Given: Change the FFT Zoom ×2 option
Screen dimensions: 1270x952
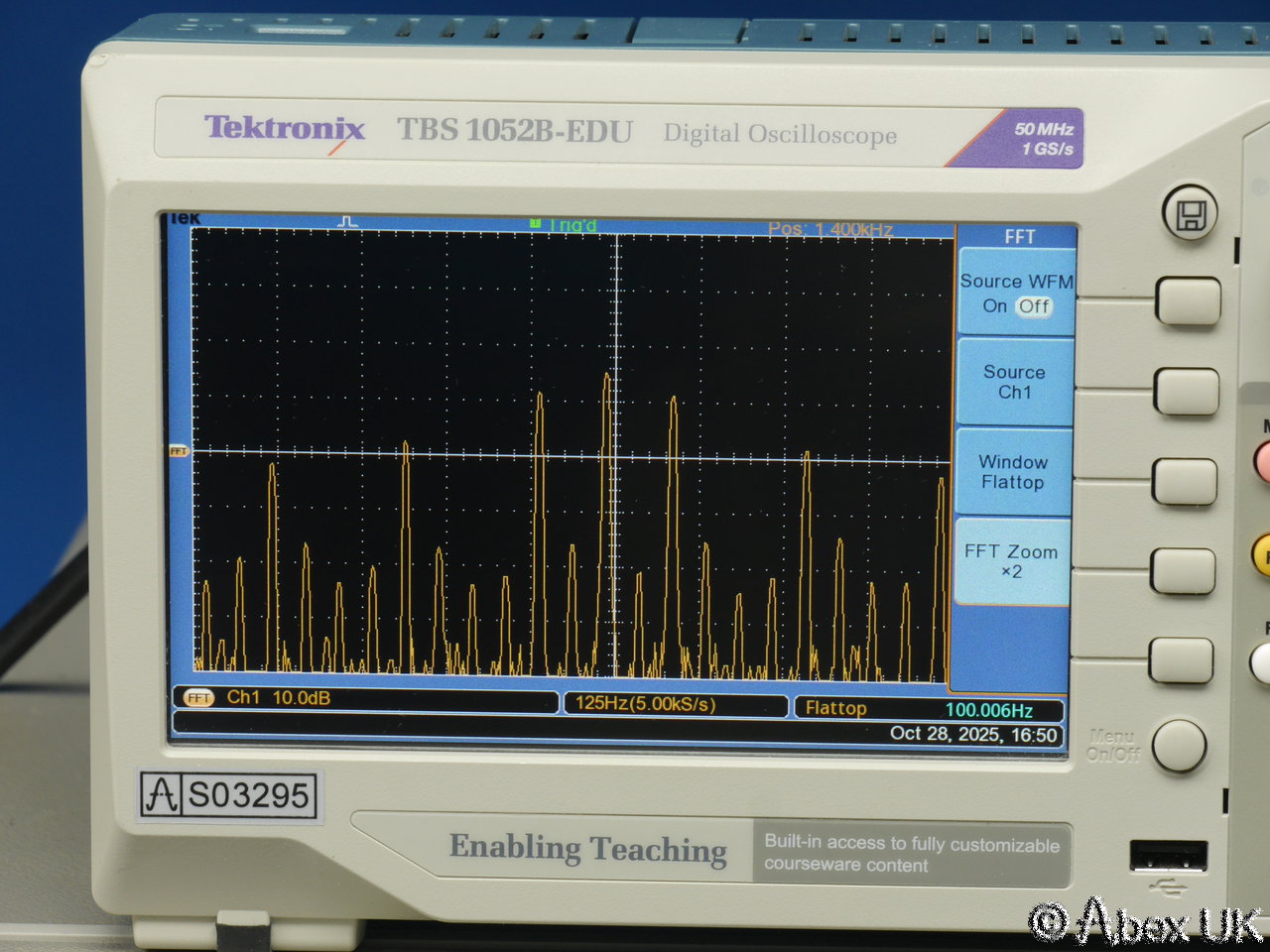Looking at the screenshot, I should tap(1011, 561).
